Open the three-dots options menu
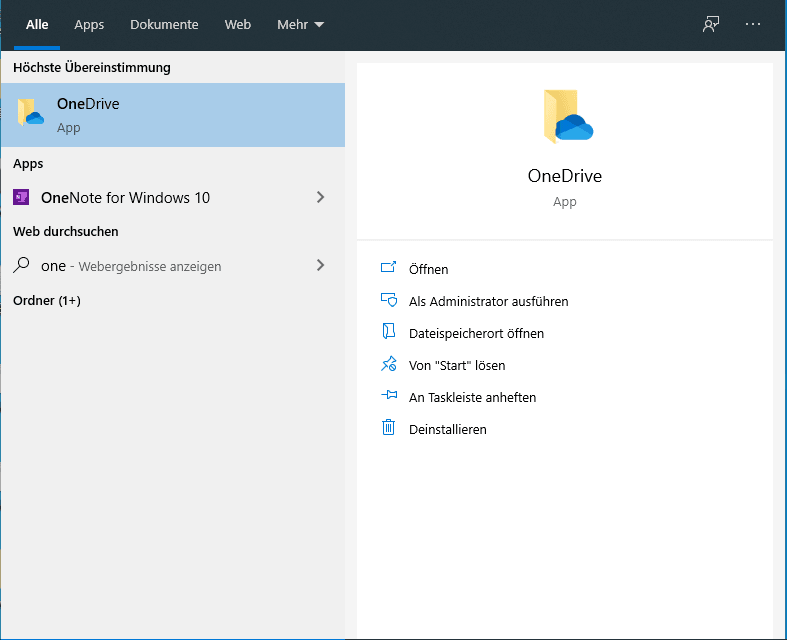This screenshot has height=640, width=787. click(753, 24)
